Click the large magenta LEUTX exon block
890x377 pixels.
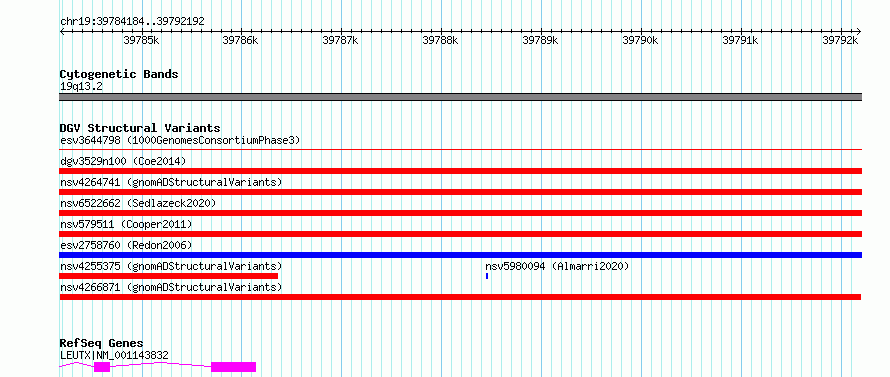pyautogui.click(x=234, y=367)
